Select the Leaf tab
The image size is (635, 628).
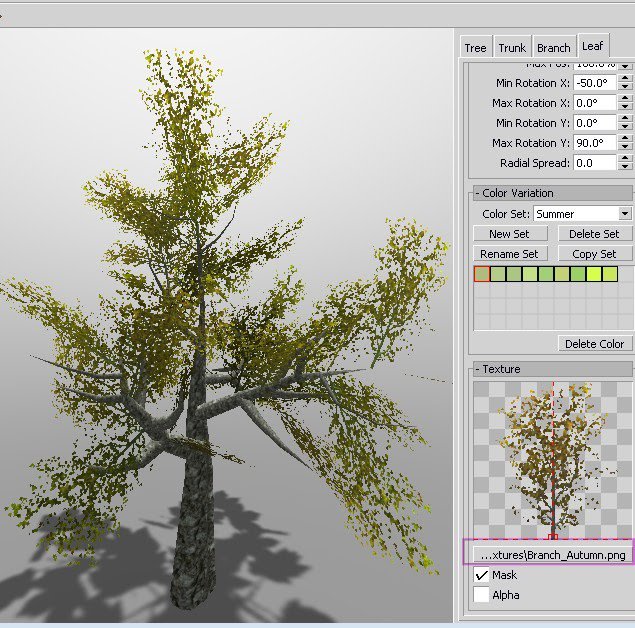coord(593,45)
